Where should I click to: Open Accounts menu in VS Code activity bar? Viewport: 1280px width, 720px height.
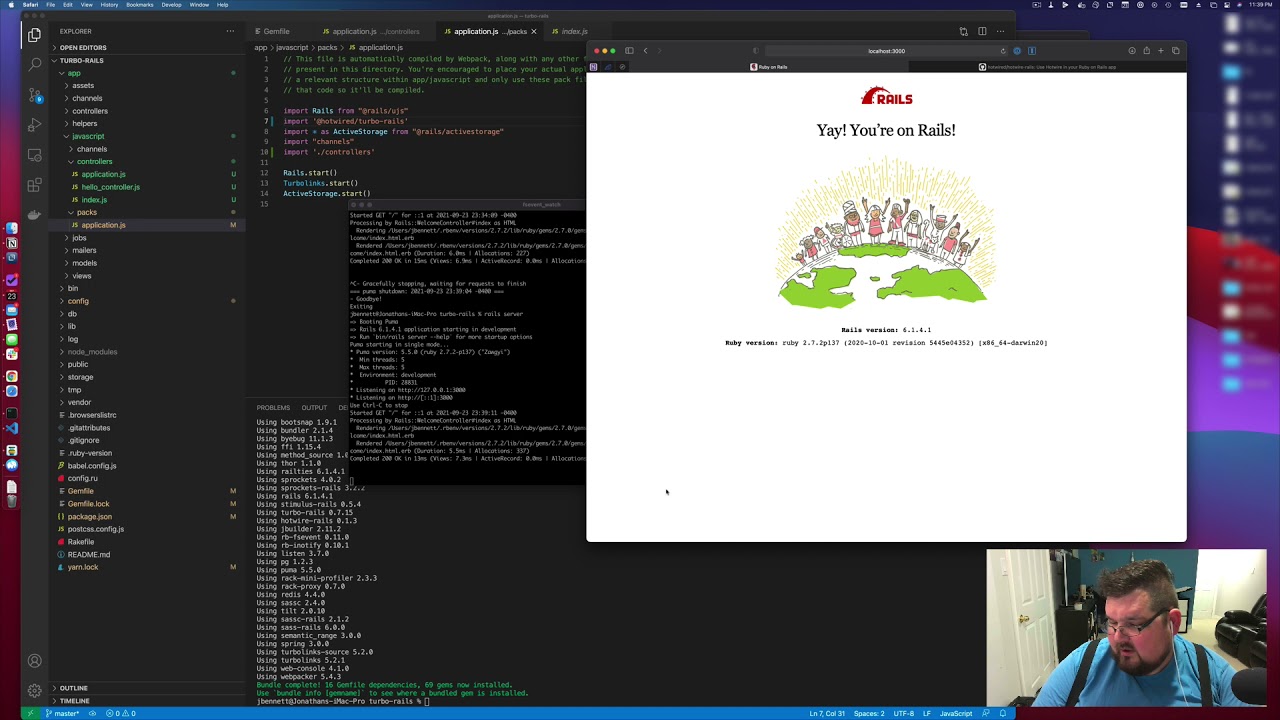34,661
